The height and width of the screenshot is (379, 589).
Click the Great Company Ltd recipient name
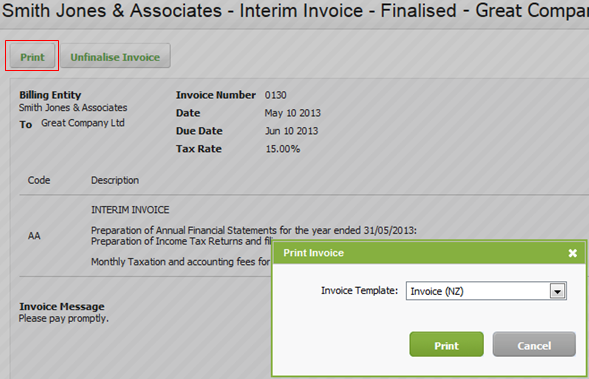point(83,123)
